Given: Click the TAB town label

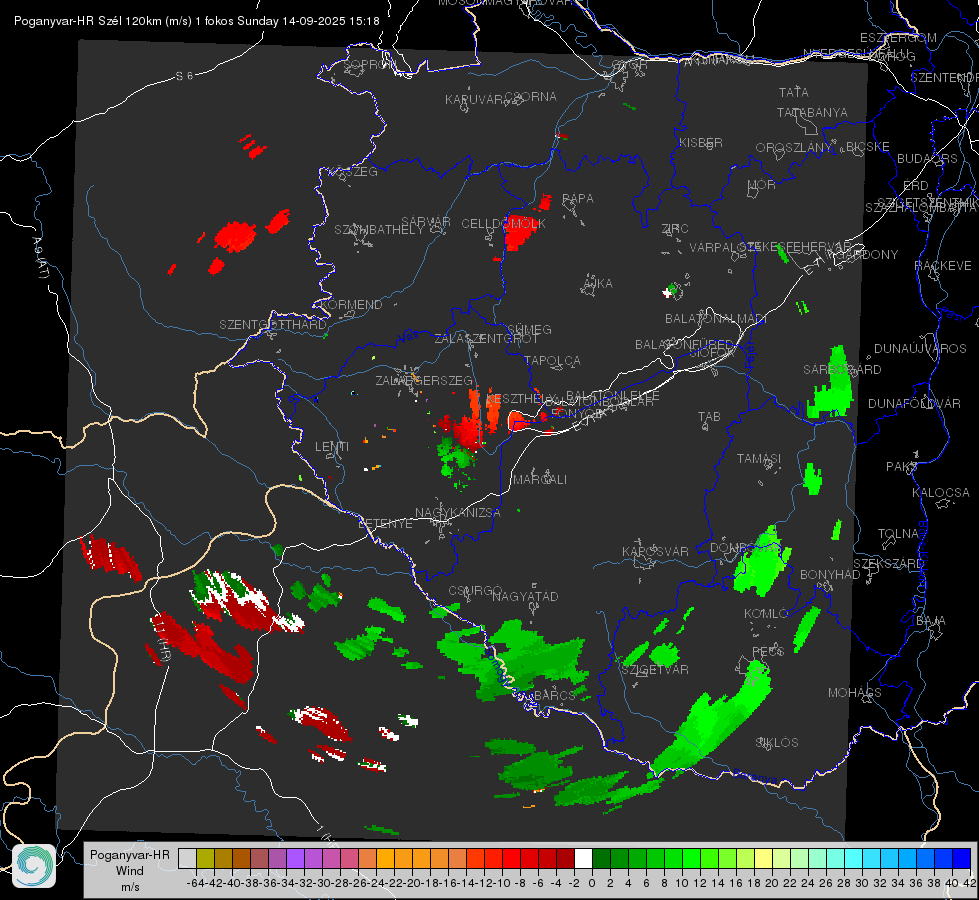Looking at the screenshot, I should pyautogui.click(x=709, y=417).
